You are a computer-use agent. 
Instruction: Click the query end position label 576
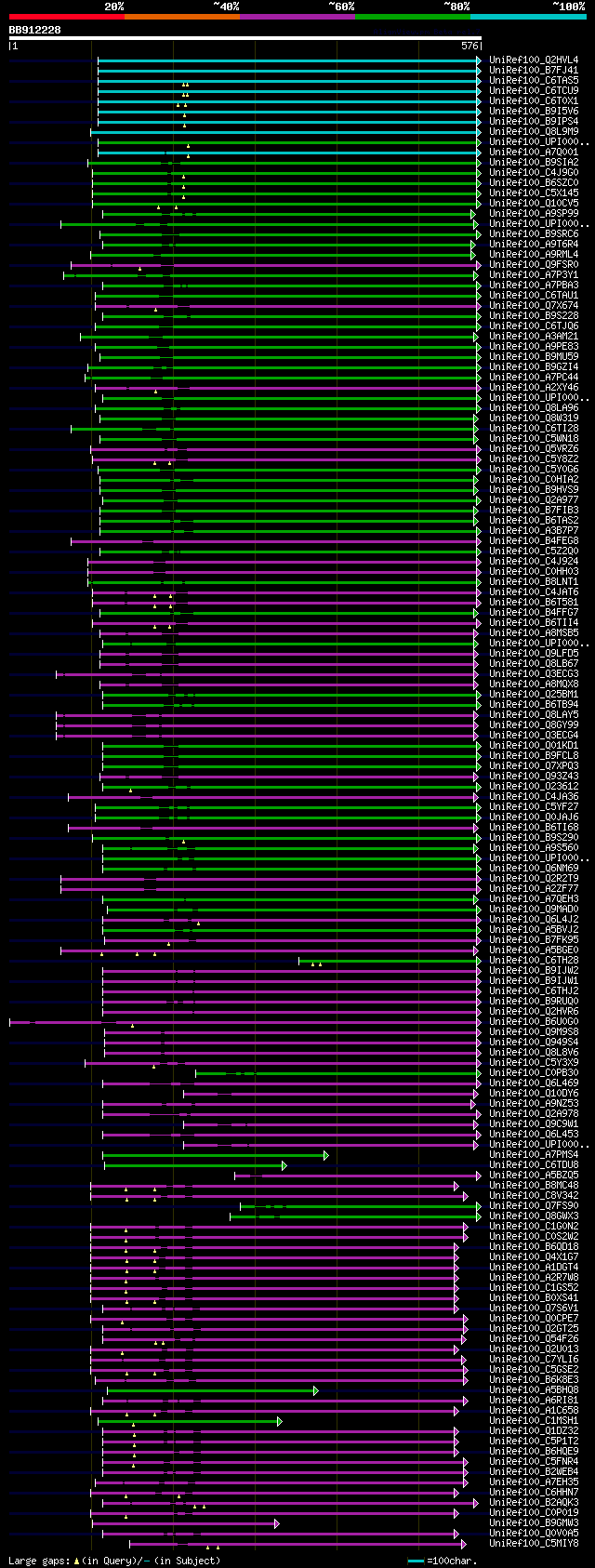coord(469,46)
